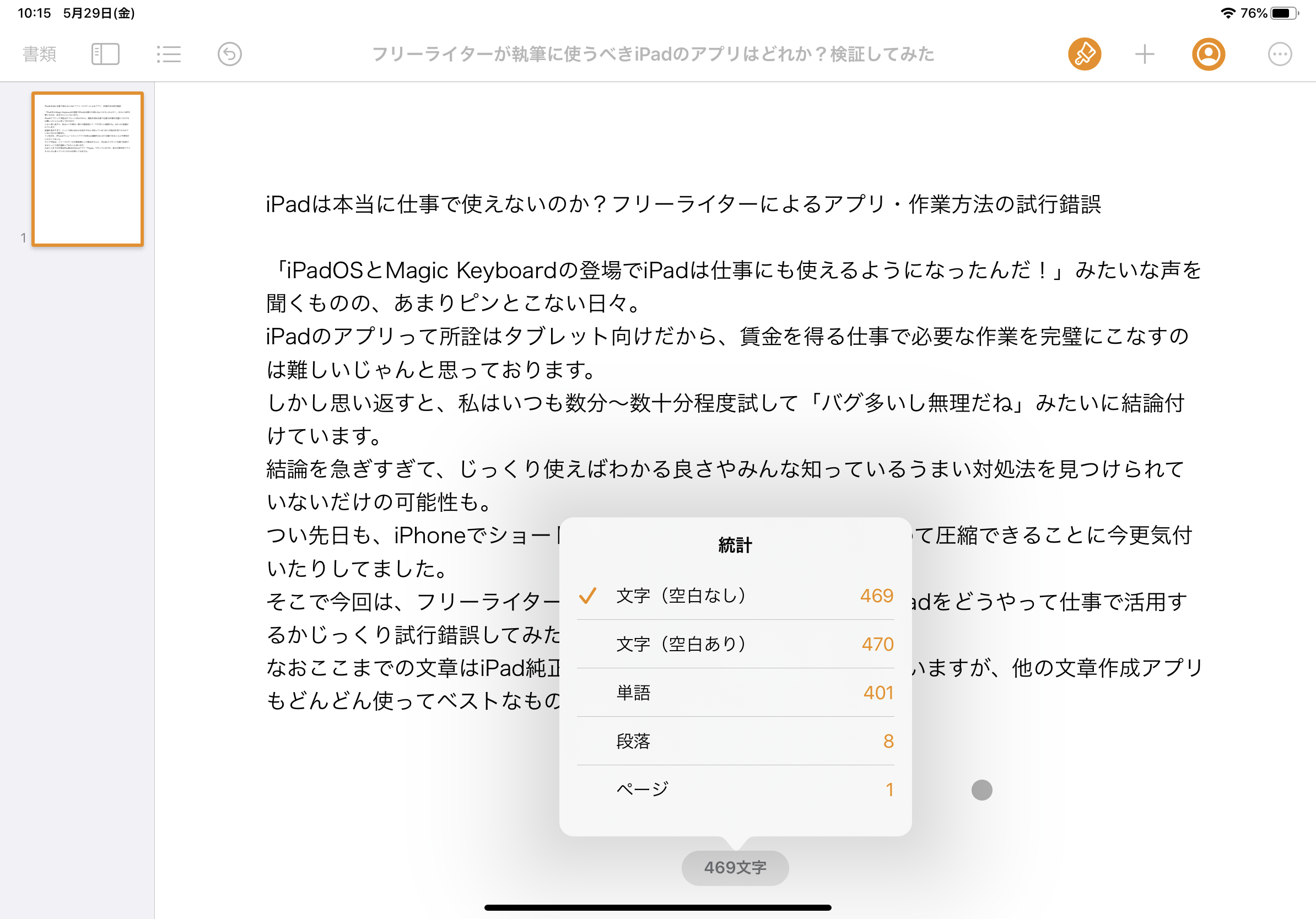Screen dimensions: 1316x919
Task: Tap the line は難しいじゃんと思っております。
Action: tap(432, 369)
